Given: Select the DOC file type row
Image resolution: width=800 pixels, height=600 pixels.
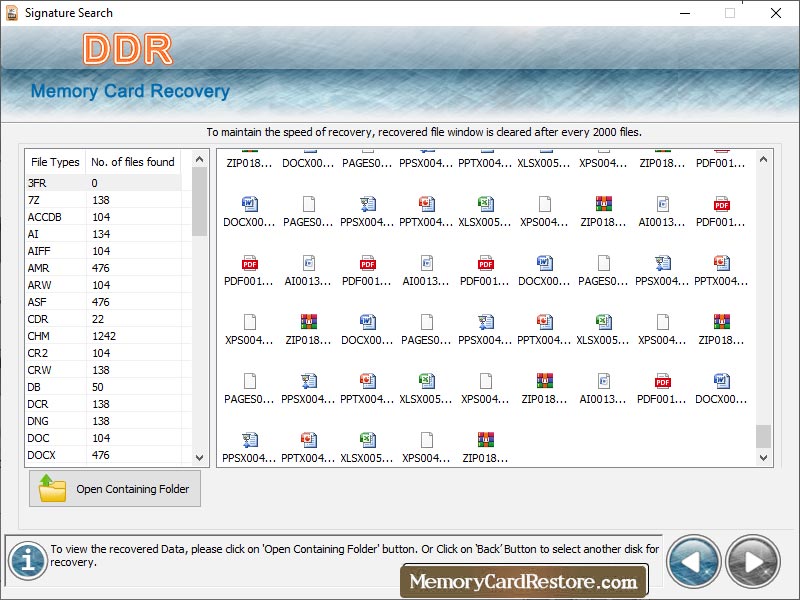Looking at the screenshot, I should coord(104,438).
